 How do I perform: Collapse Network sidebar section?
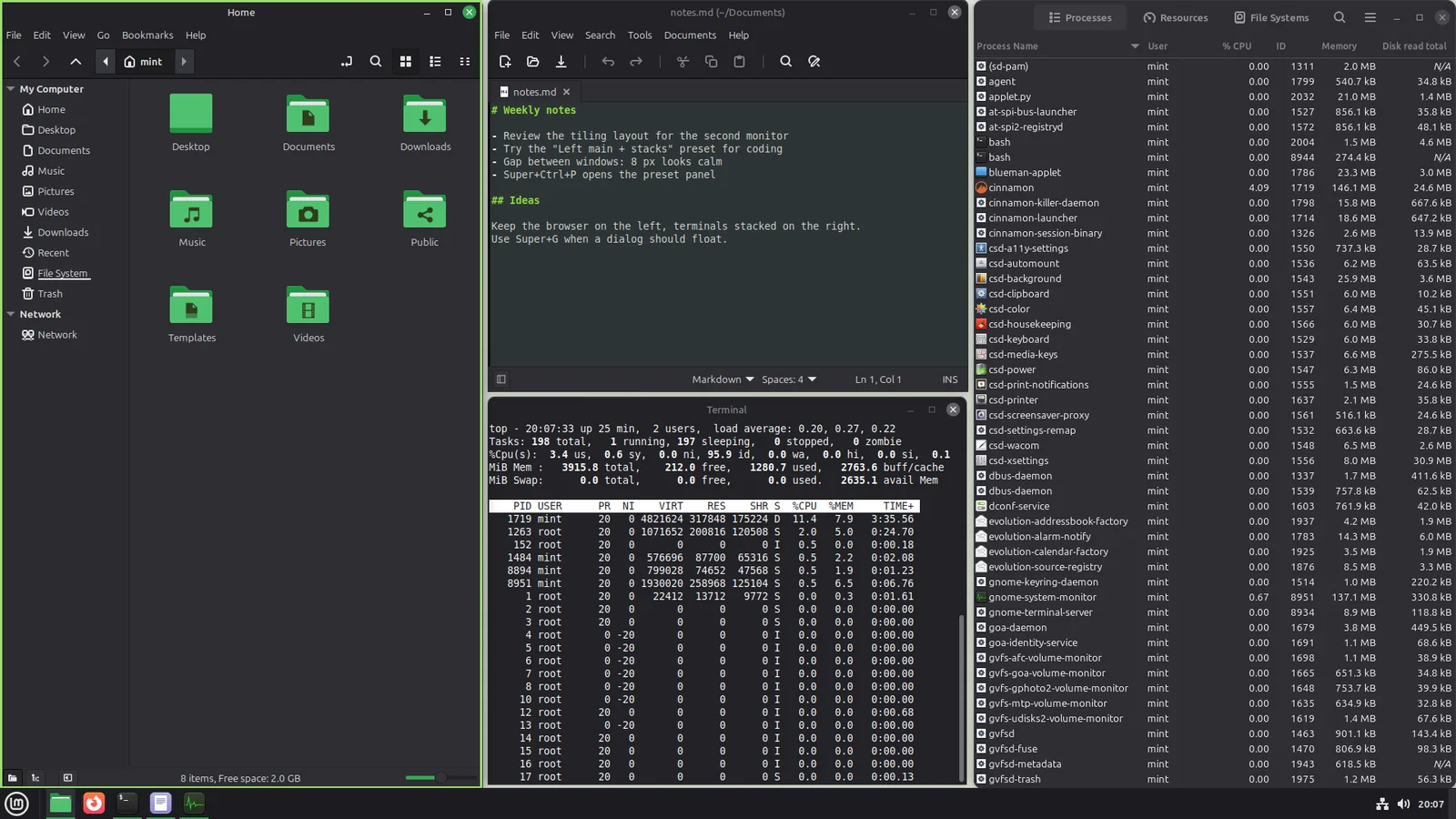coord(11,314)
